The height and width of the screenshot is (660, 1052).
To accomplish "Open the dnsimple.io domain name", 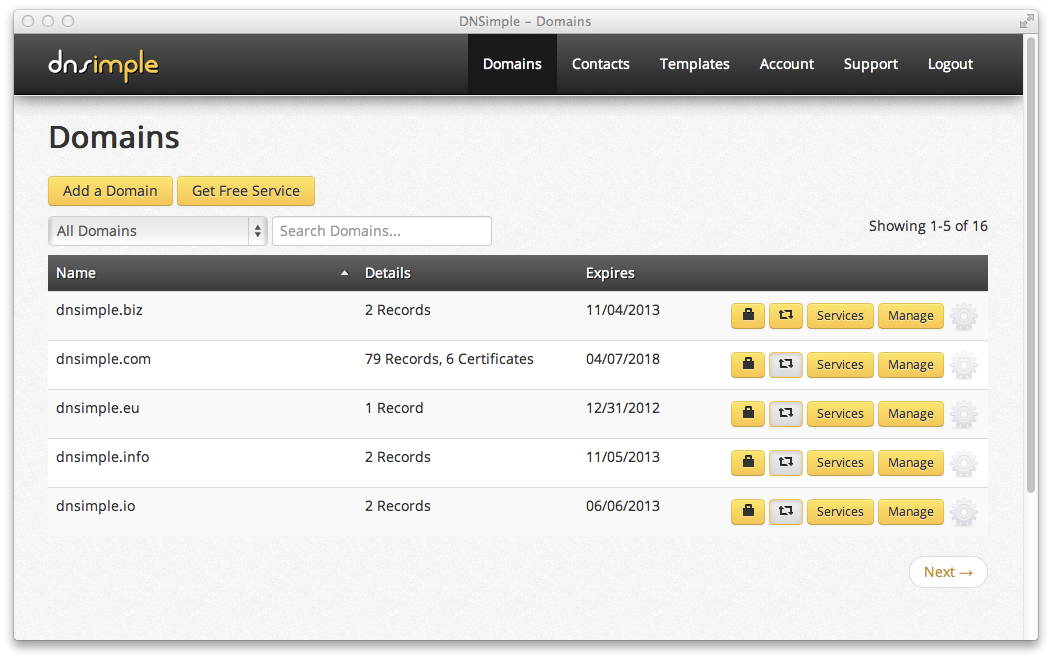I will [96, 506].
